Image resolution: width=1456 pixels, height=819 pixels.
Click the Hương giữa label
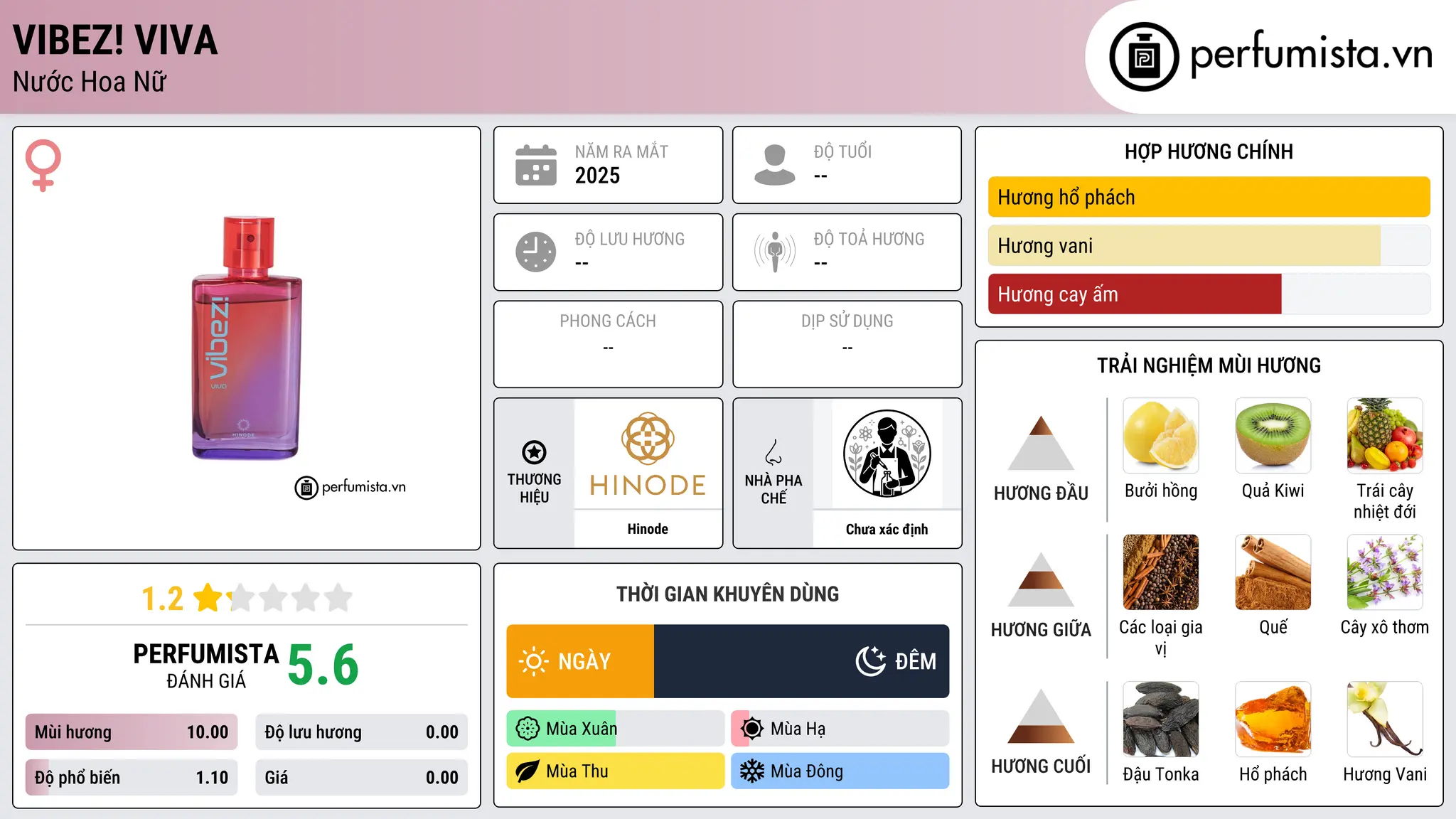[1041, 629]
